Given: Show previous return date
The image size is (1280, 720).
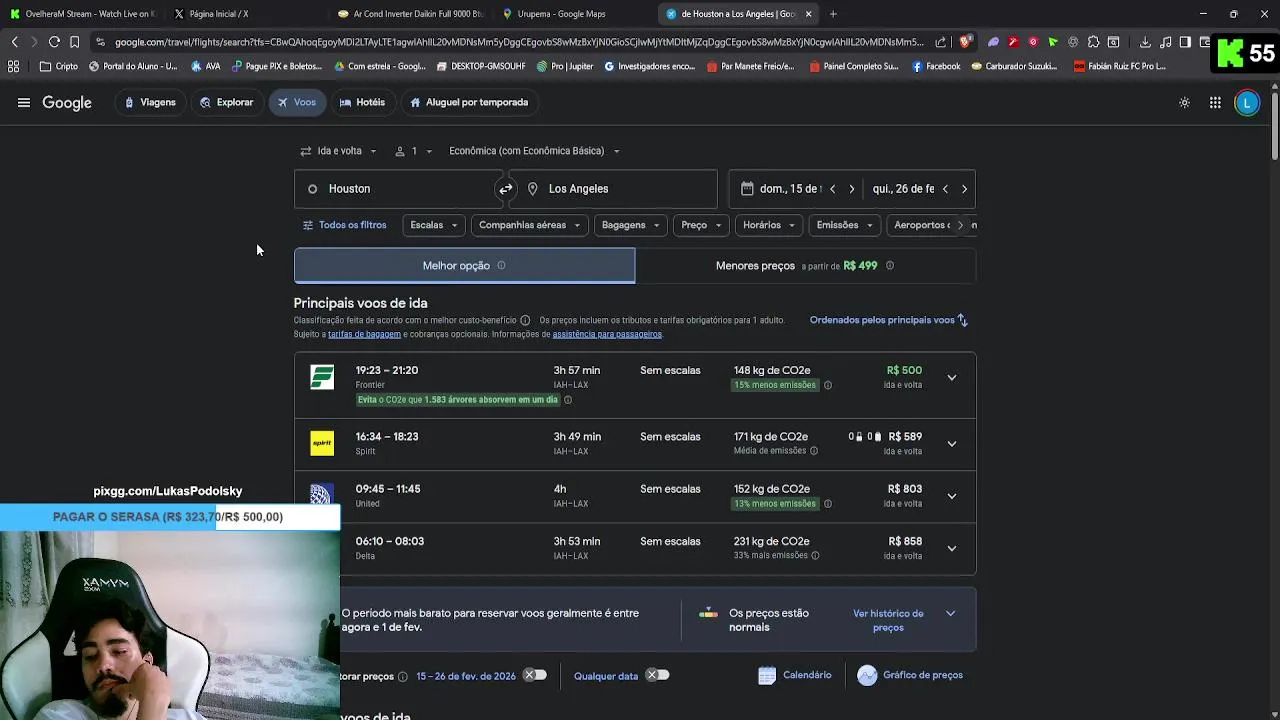Looking at the screenshot, I should [945, 189].
